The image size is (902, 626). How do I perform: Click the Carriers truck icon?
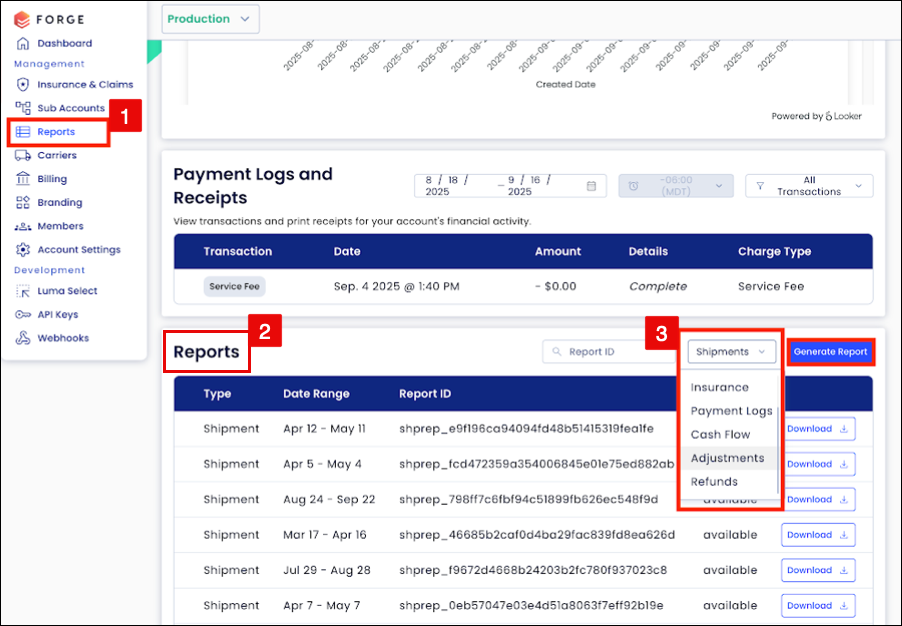tap(23, 156)
